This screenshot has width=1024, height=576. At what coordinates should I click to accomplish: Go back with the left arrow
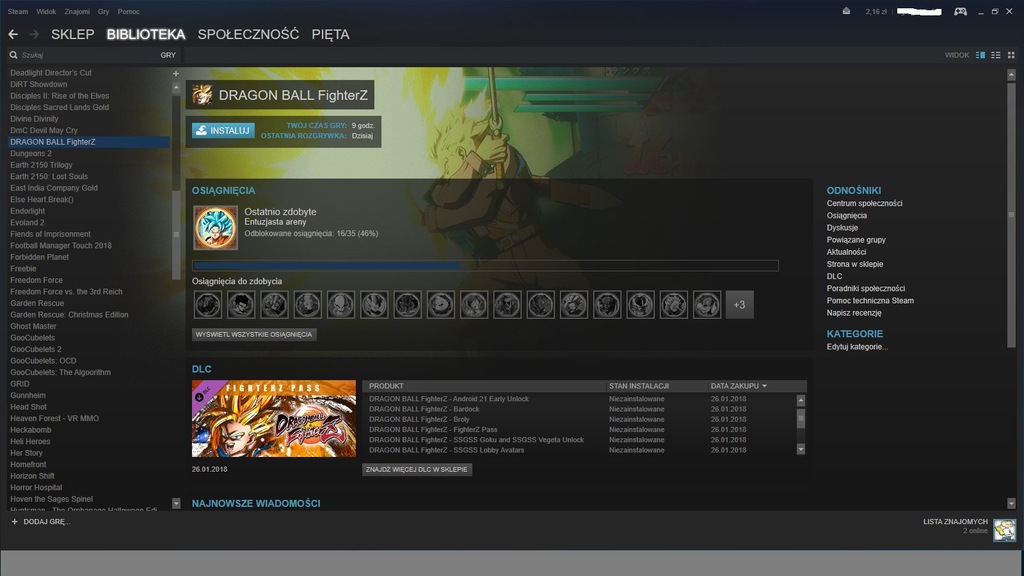13,34
